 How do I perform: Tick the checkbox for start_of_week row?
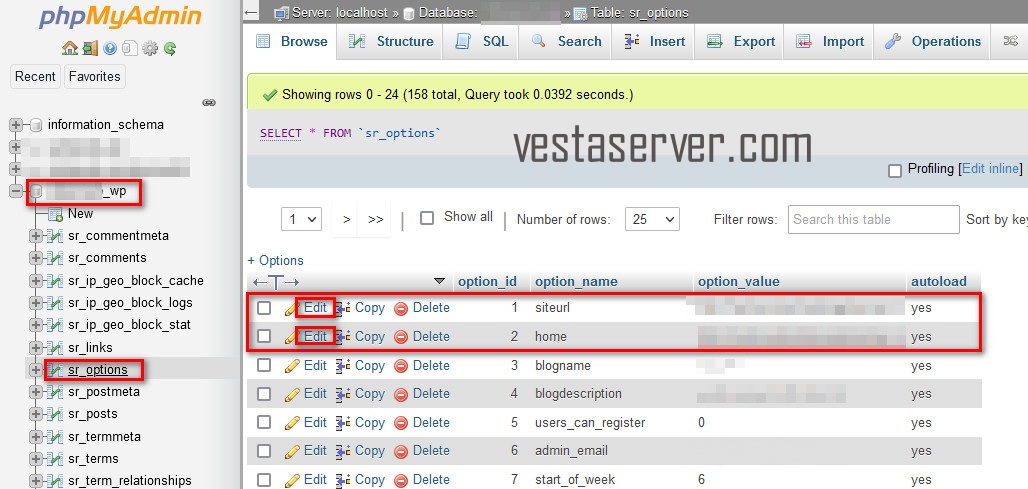pos(264,480)
